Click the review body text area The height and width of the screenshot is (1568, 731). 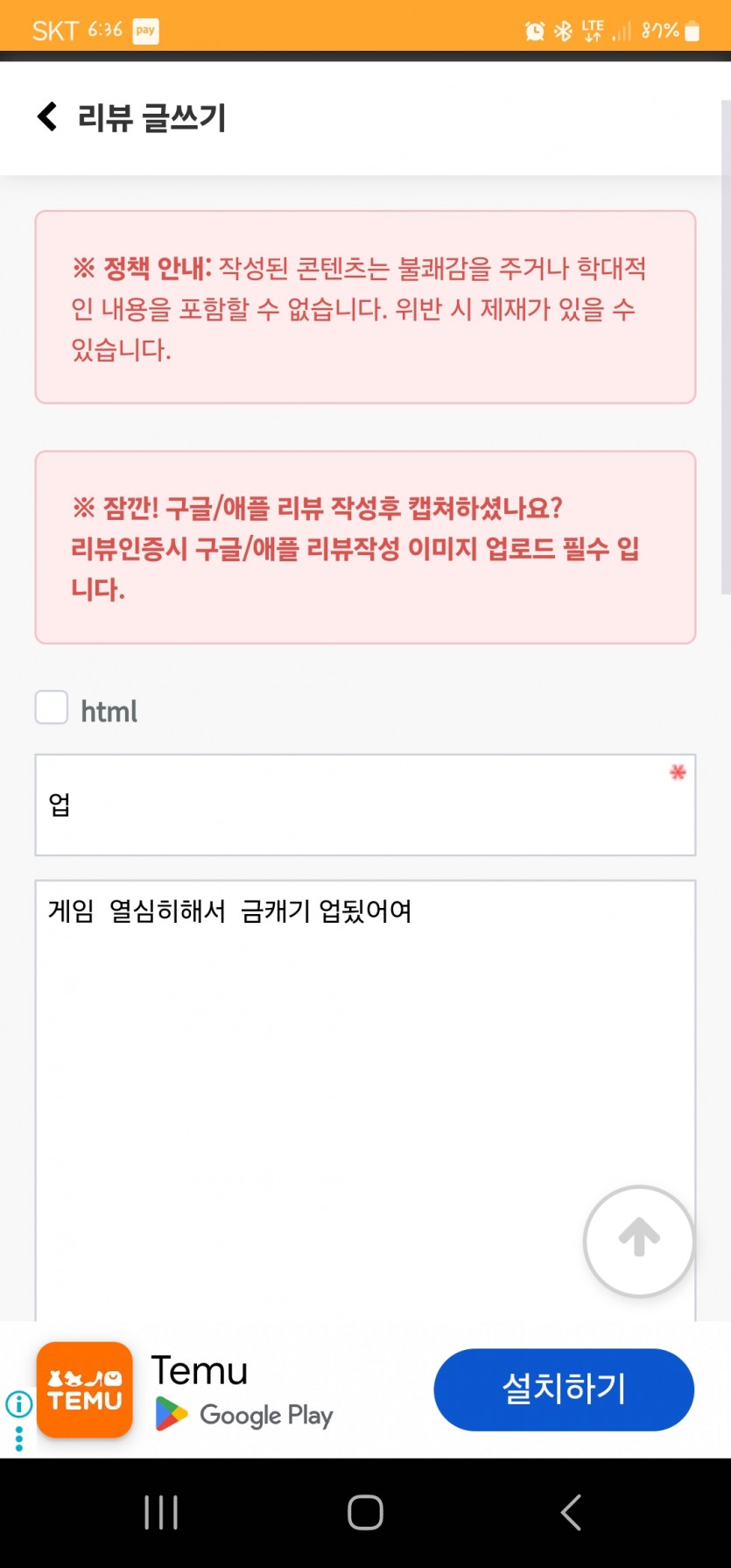365,1100
